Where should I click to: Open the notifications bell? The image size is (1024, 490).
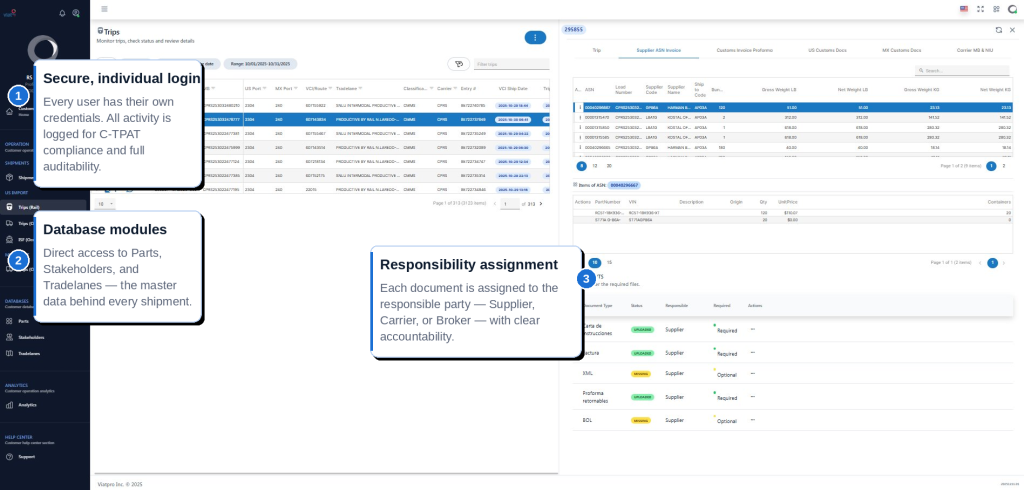coord(62,13)
